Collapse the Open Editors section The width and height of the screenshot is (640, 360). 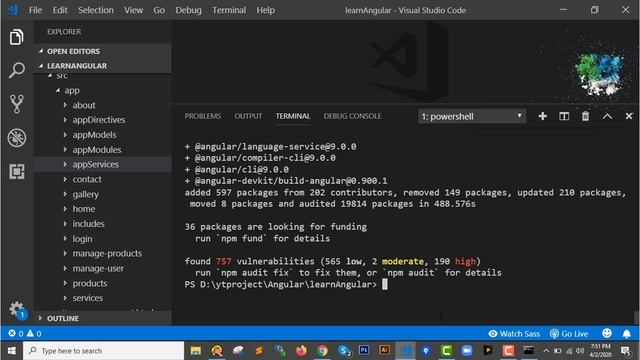coord(102,51)
